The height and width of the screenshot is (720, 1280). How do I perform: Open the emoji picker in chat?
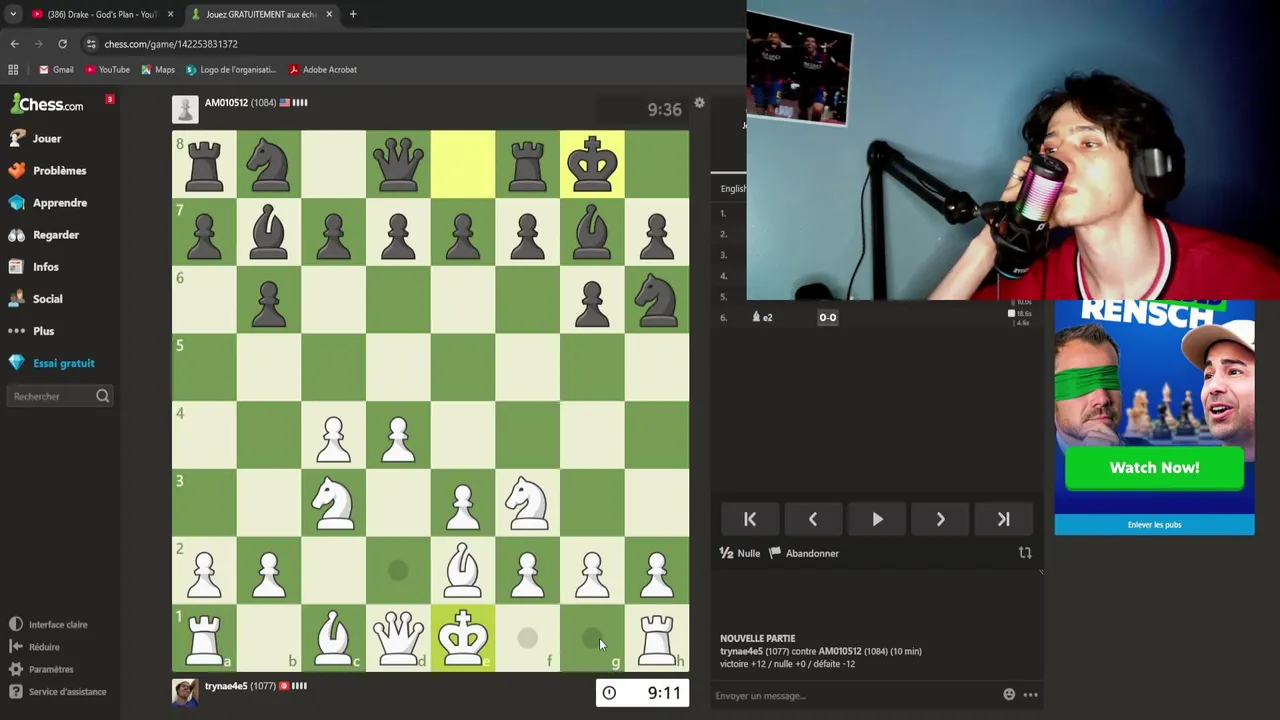(x=1009, y=695)
